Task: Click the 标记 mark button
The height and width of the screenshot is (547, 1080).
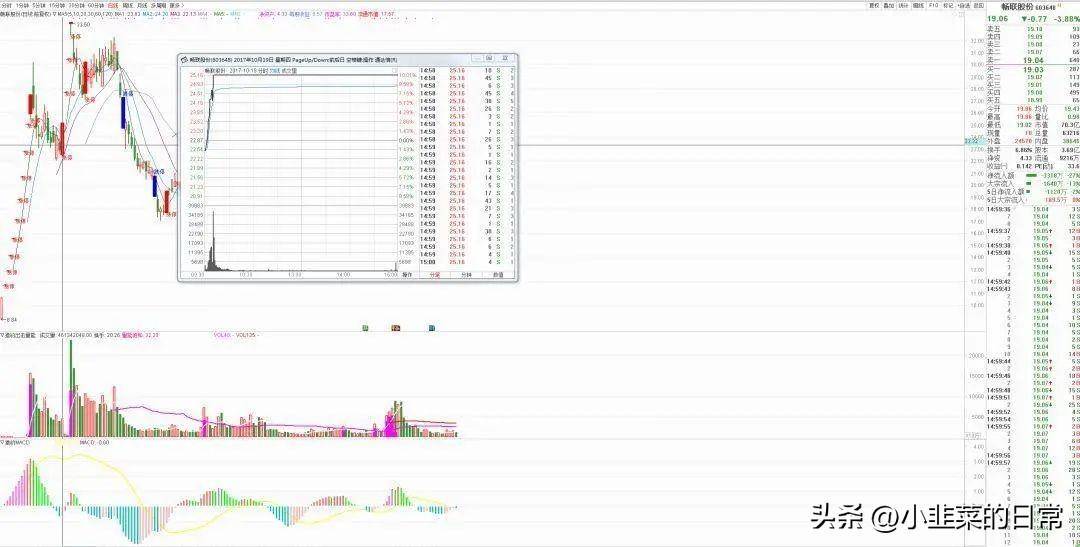Action: (948, 6)
